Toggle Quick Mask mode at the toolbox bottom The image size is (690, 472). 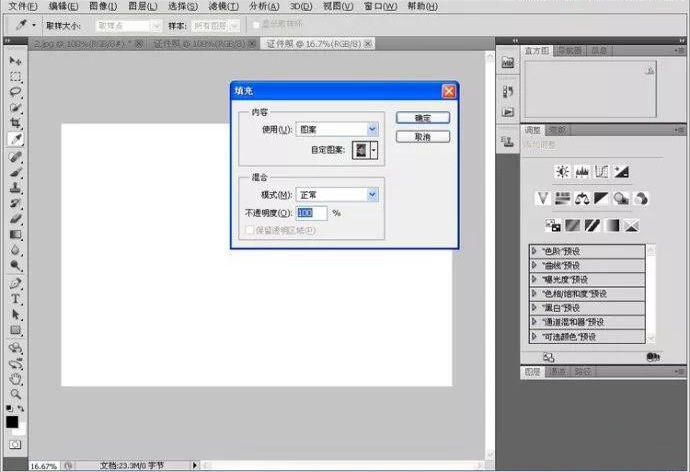tap(15, 443)
